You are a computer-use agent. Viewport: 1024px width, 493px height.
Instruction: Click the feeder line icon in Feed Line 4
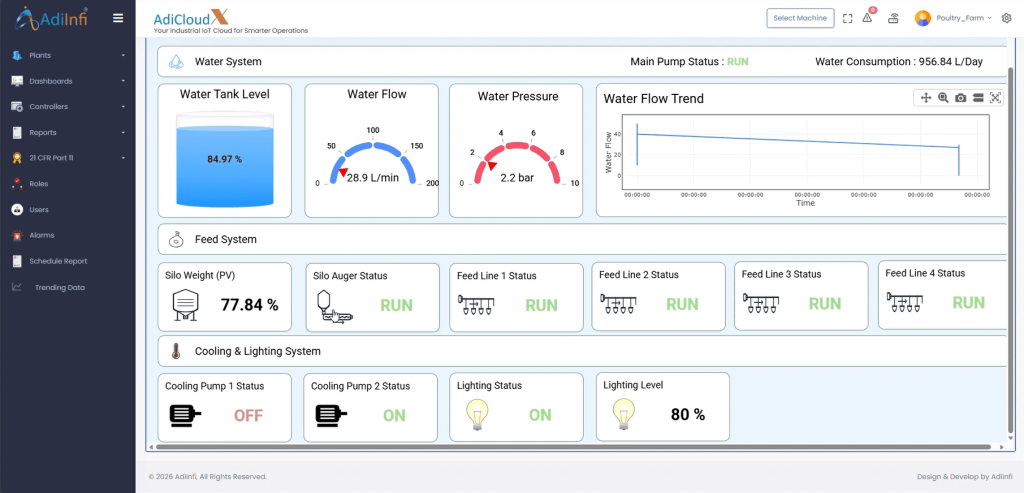(x=904, y=303)
